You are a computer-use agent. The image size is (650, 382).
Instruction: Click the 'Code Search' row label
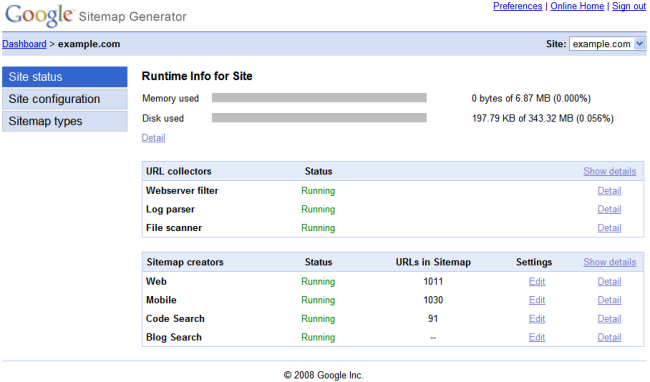coord(175,319)
